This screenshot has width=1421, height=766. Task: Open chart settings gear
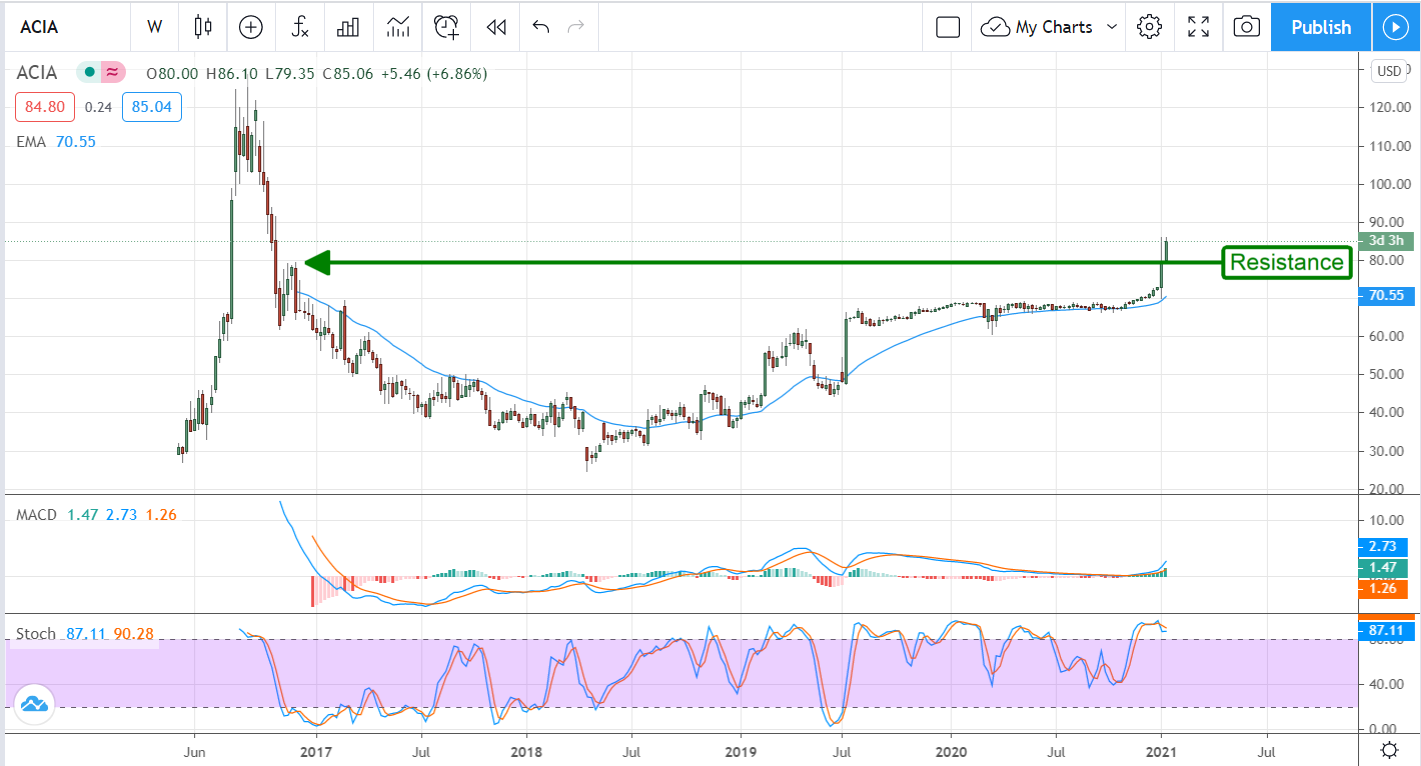pyautogui.click(x=1149, y=27)
